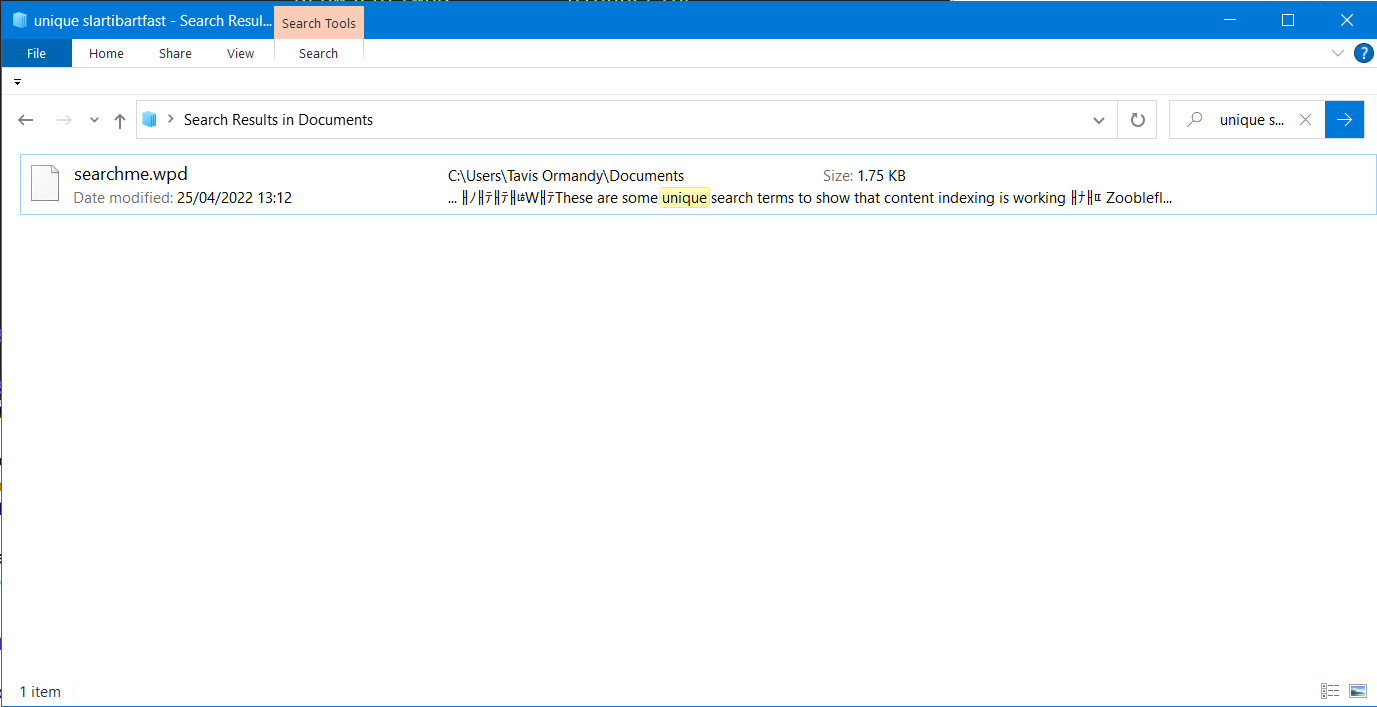
Task: Open the Home ribbon tab
Action: click(x=106, y=53)
